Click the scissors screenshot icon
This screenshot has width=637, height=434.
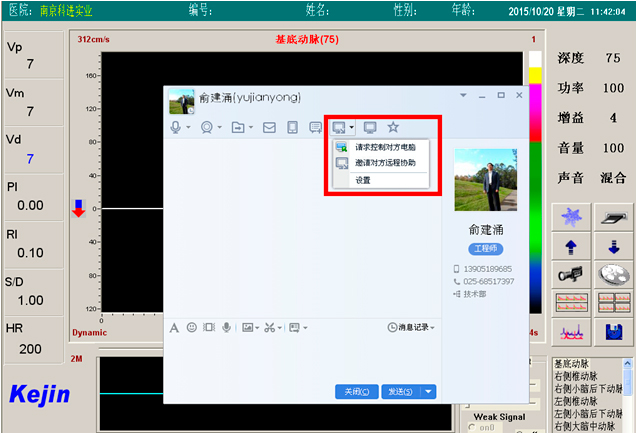pyautogui.click(x=270, y=327)
